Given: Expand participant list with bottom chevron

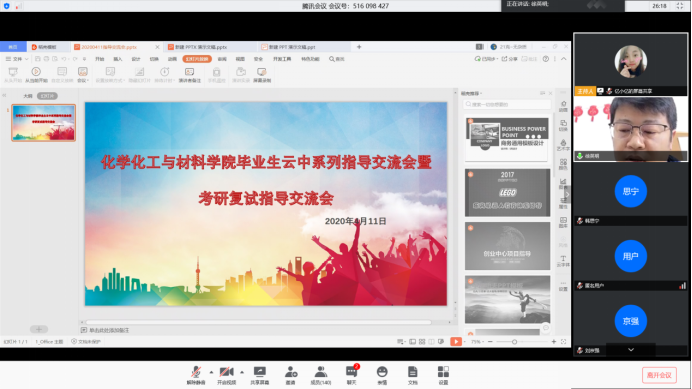Looking at the screenshot, I should point(631,350).
